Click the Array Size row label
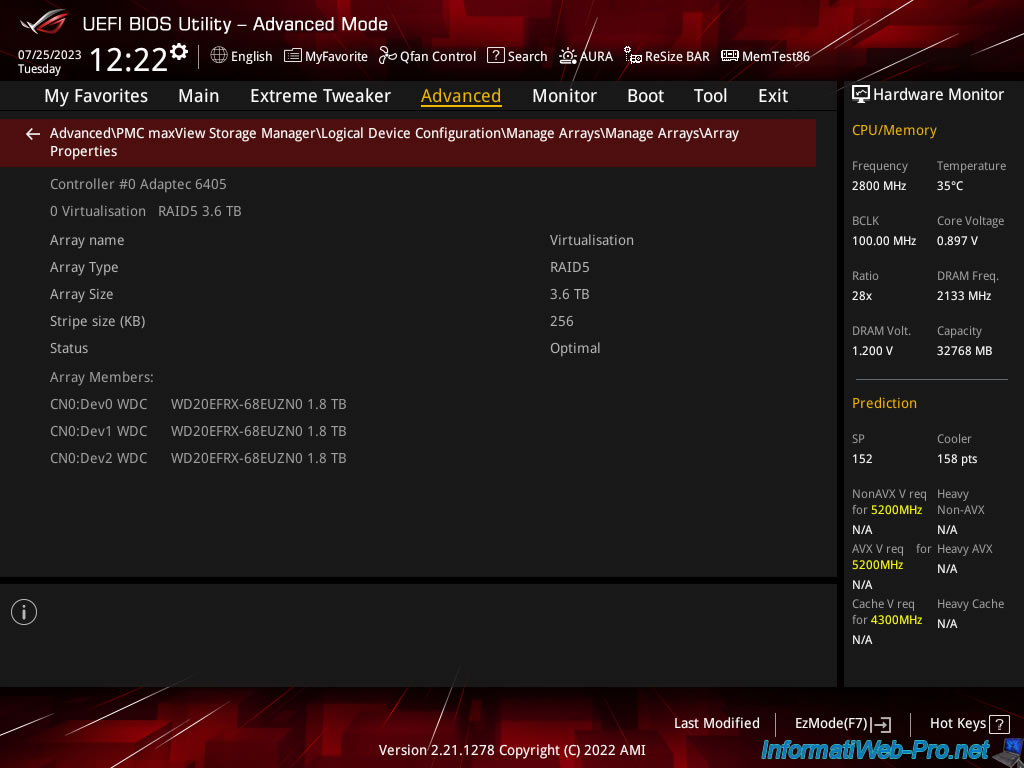 pyautogui.click(x=82, y=294)
